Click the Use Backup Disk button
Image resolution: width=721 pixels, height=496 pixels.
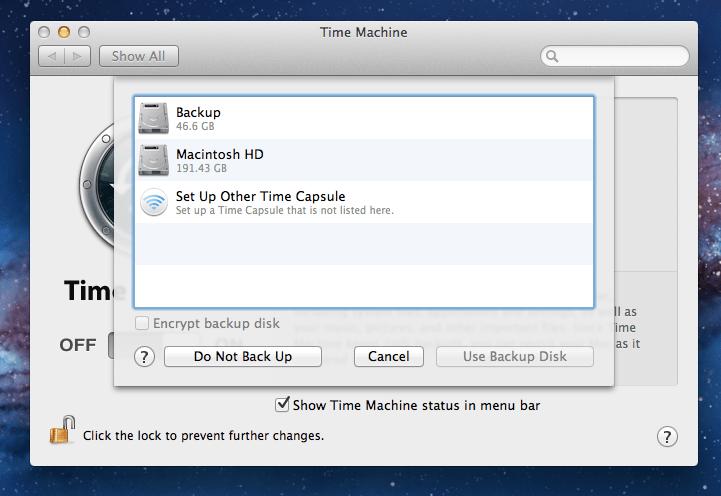[515, 356]
